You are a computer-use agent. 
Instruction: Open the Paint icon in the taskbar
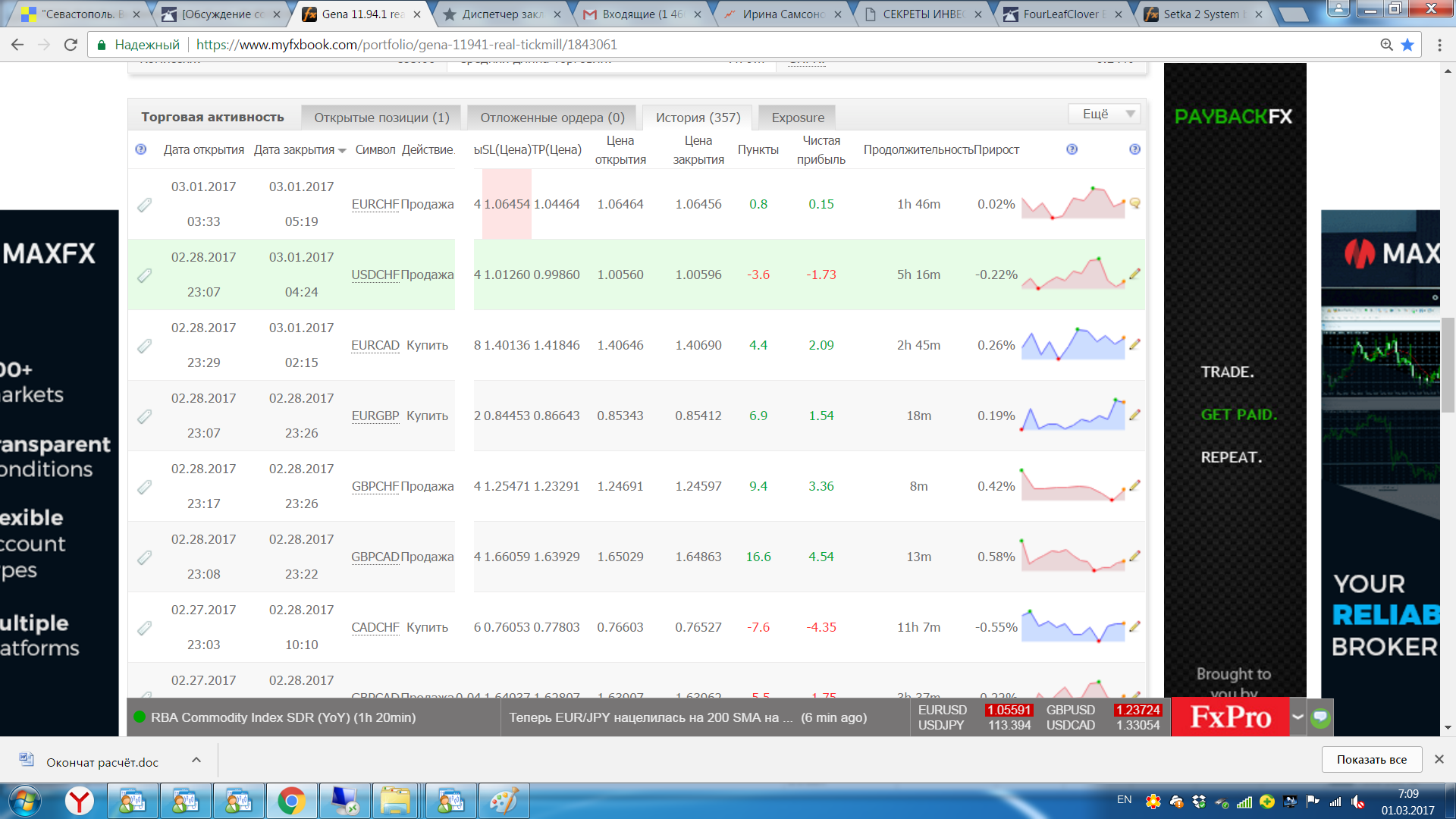(504, 801)
